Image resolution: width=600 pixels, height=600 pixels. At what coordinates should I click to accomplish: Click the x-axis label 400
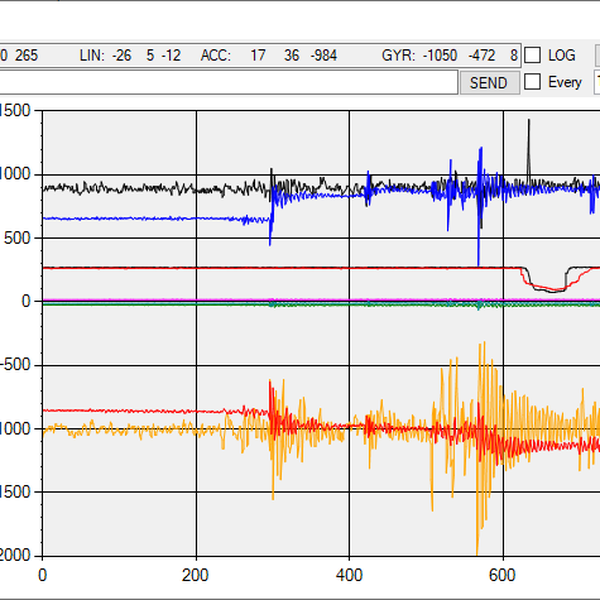(349, 575)
